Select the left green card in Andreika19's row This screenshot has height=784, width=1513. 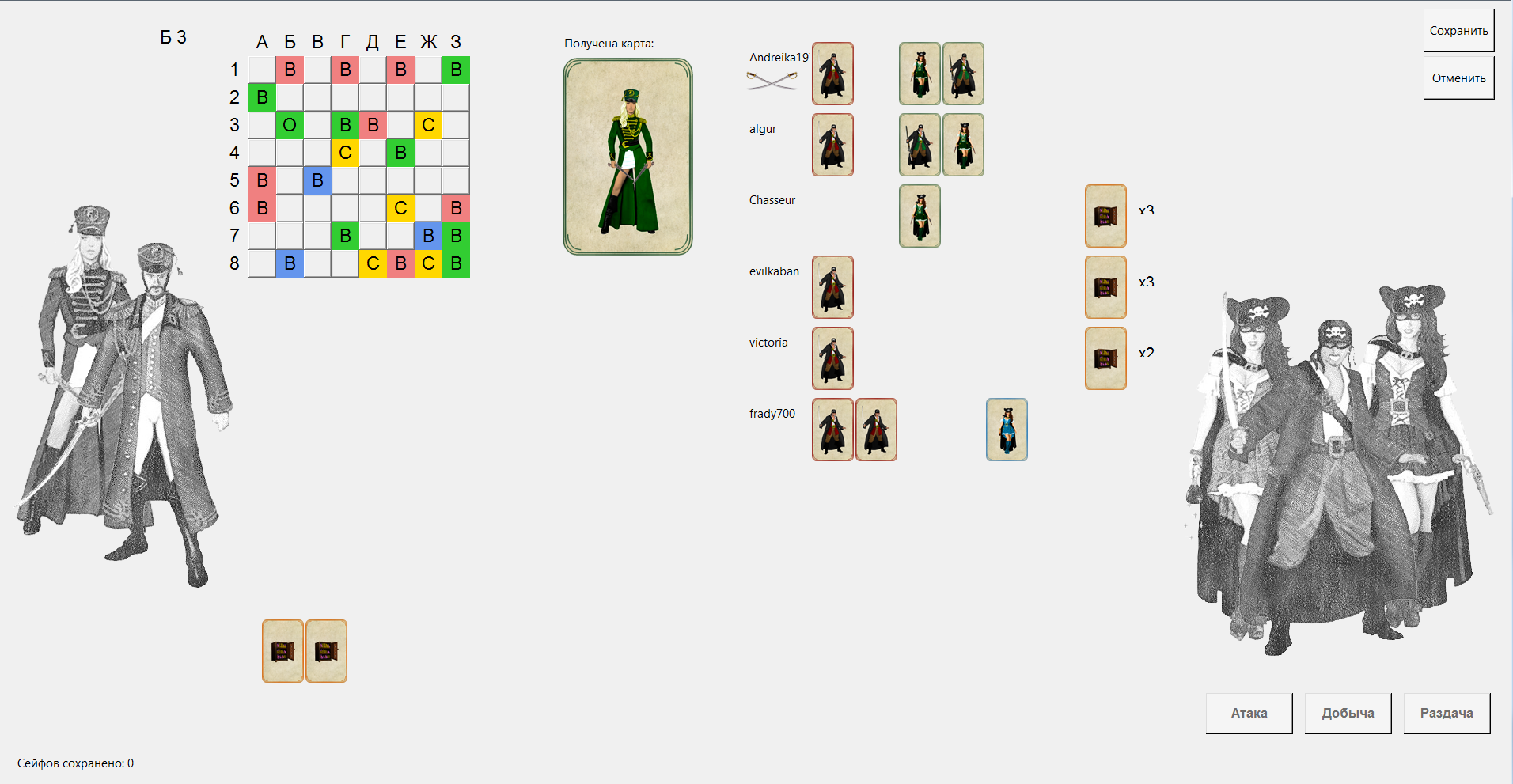(920, 74)
